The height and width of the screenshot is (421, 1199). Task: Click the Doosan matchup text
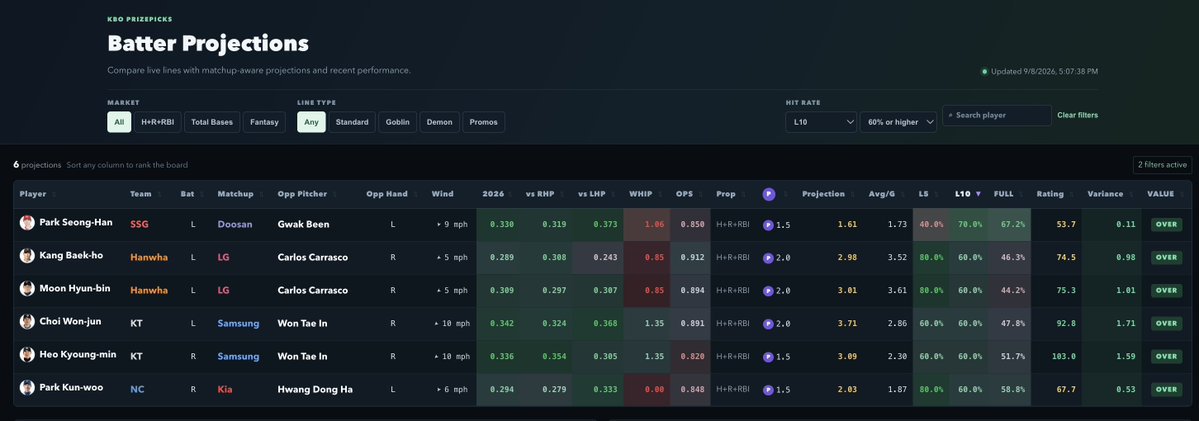pyautogui.click(x=233, y=225)
